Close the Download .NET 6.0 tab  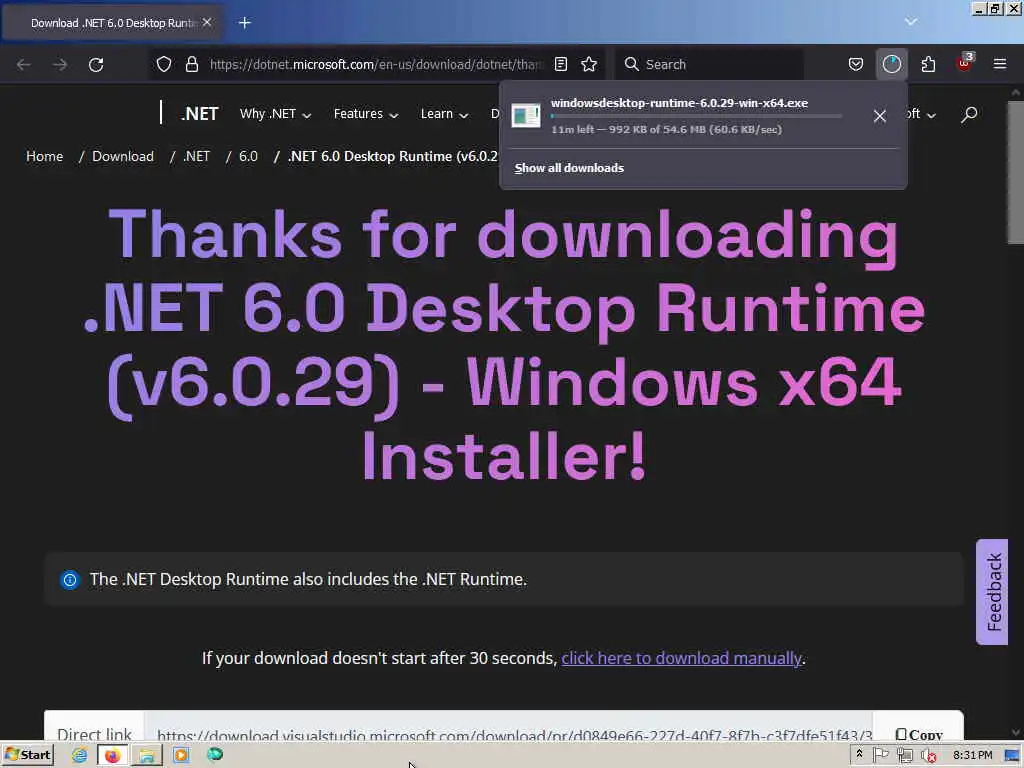coord(207,22)
